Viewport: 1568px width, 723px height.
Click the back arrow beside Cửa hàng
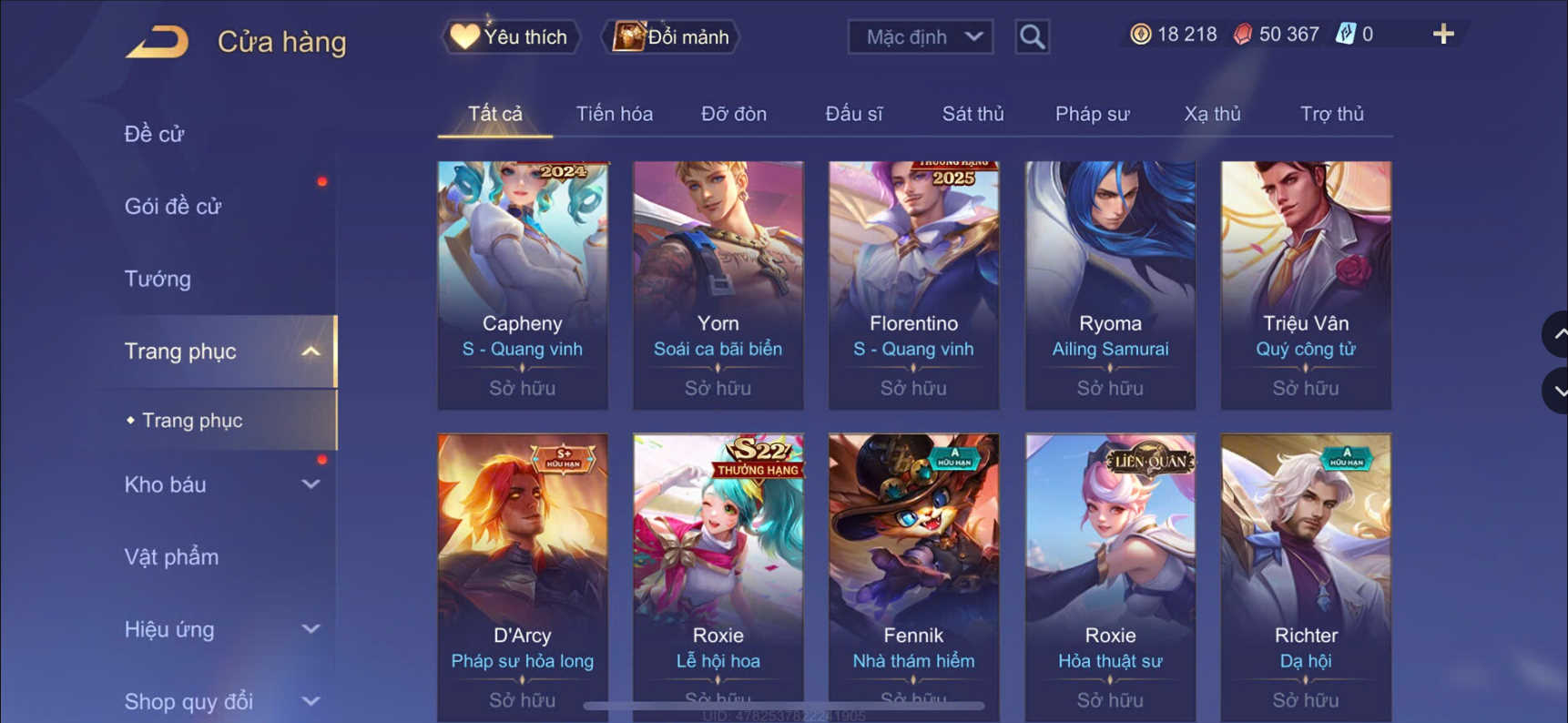point(157,42)
